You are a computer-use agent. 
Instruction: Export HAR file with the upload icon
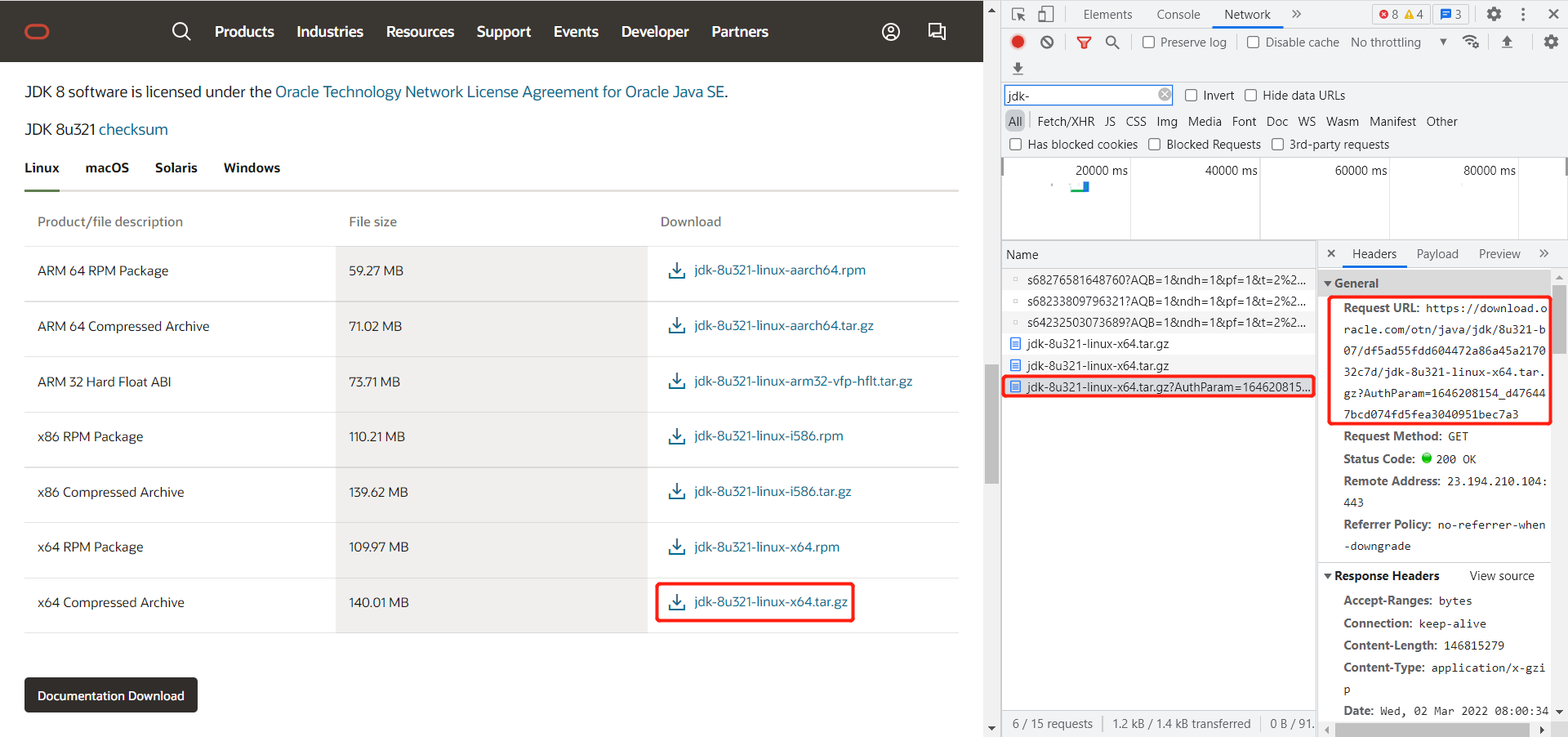click(x=1508, y=42)
